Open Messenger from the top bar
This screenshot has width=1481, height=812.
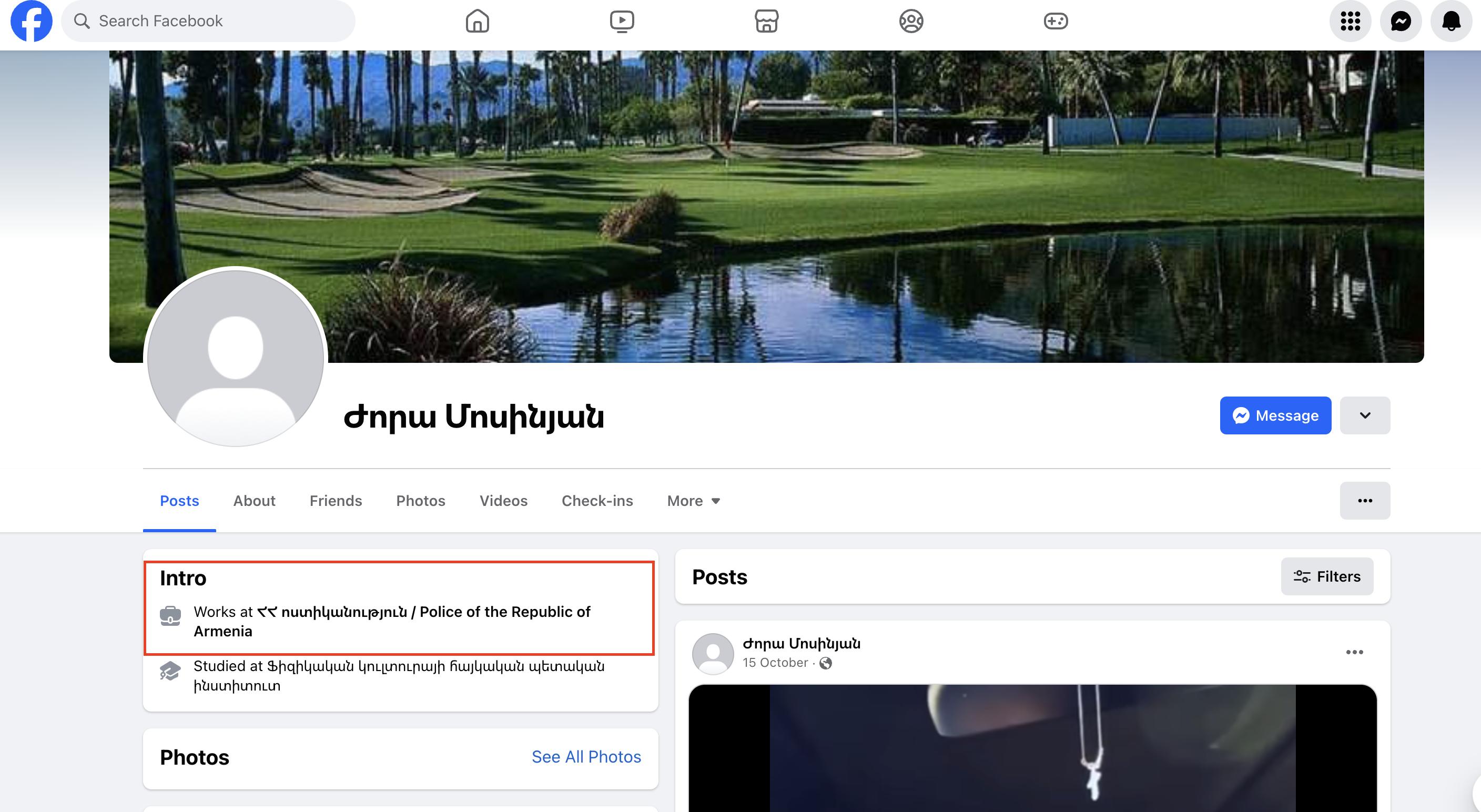(1401, 21)
